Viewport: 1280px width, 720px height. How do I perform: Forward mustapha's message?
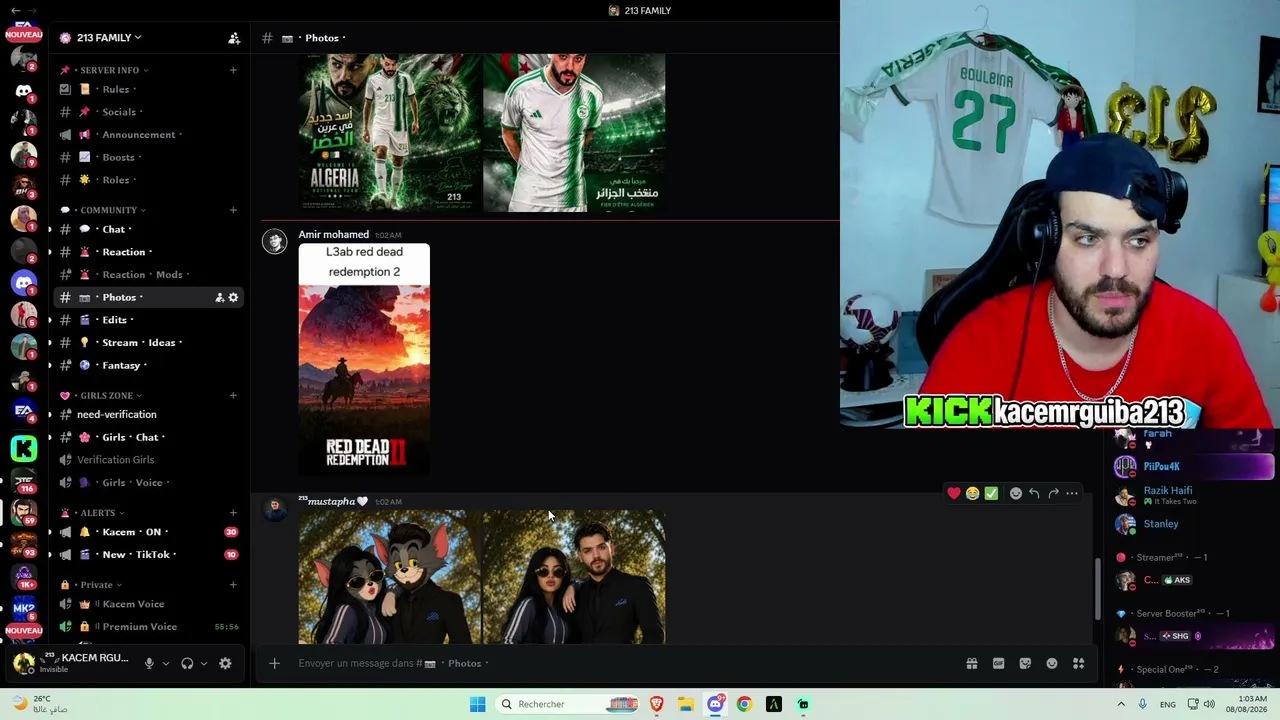[1053, 493]
